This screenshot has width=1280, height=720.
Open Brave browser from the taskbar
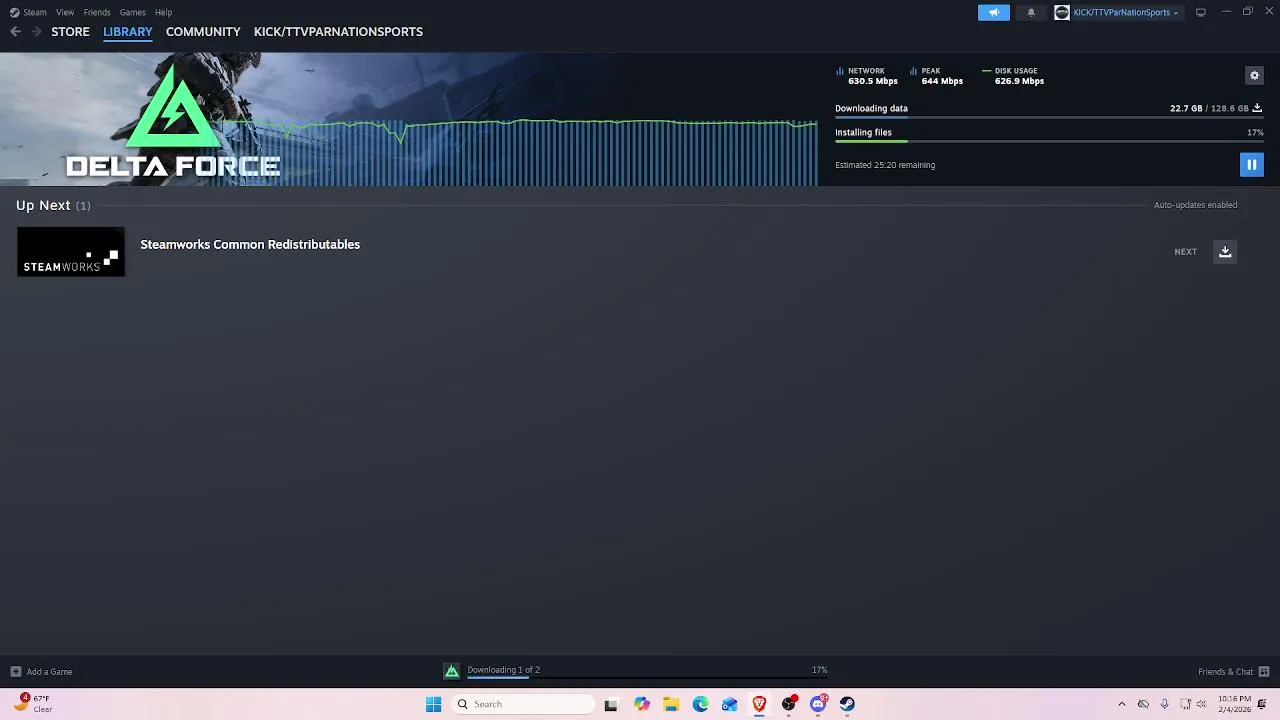click(x=759, y=704)
